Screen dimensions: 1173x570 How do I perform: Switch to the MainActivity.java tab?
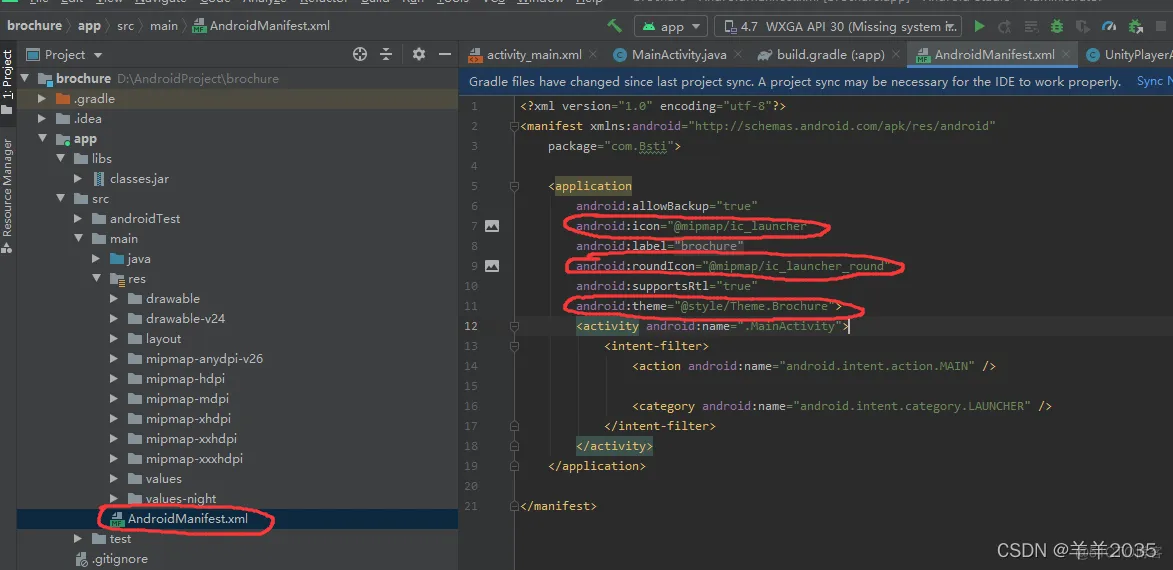[x=679, y=55]
